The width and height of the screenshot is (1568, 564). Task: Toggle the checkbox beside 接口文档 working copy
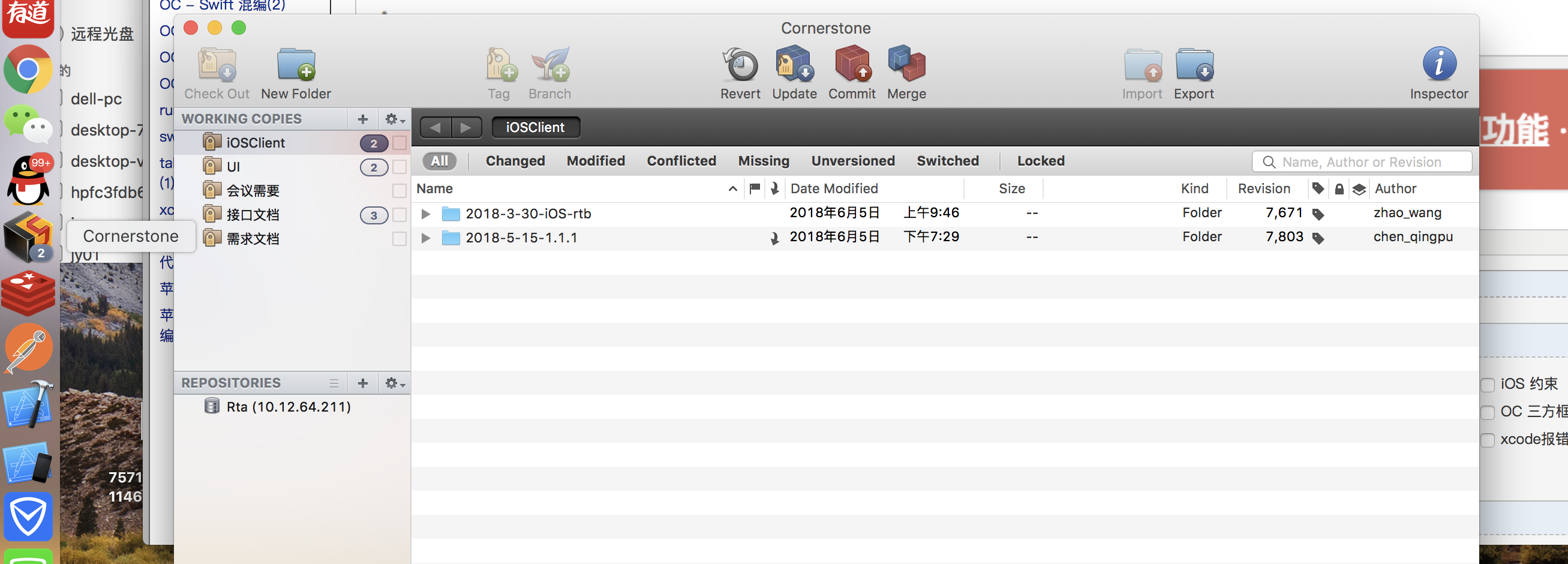[x=399, y=215]
